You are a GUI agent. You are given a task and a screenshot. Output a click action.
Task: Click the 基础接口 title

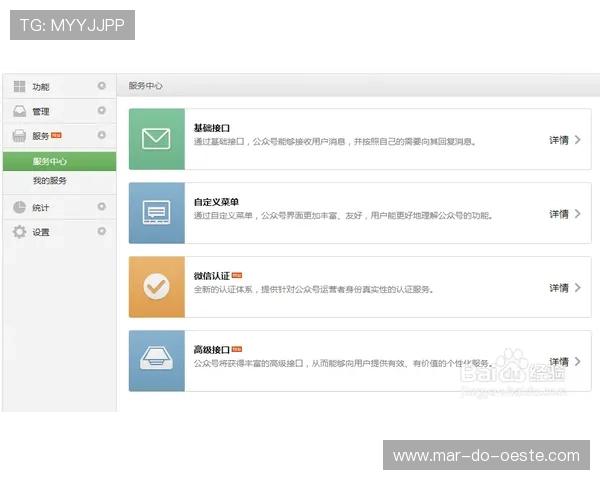click(x=212, y=128)
